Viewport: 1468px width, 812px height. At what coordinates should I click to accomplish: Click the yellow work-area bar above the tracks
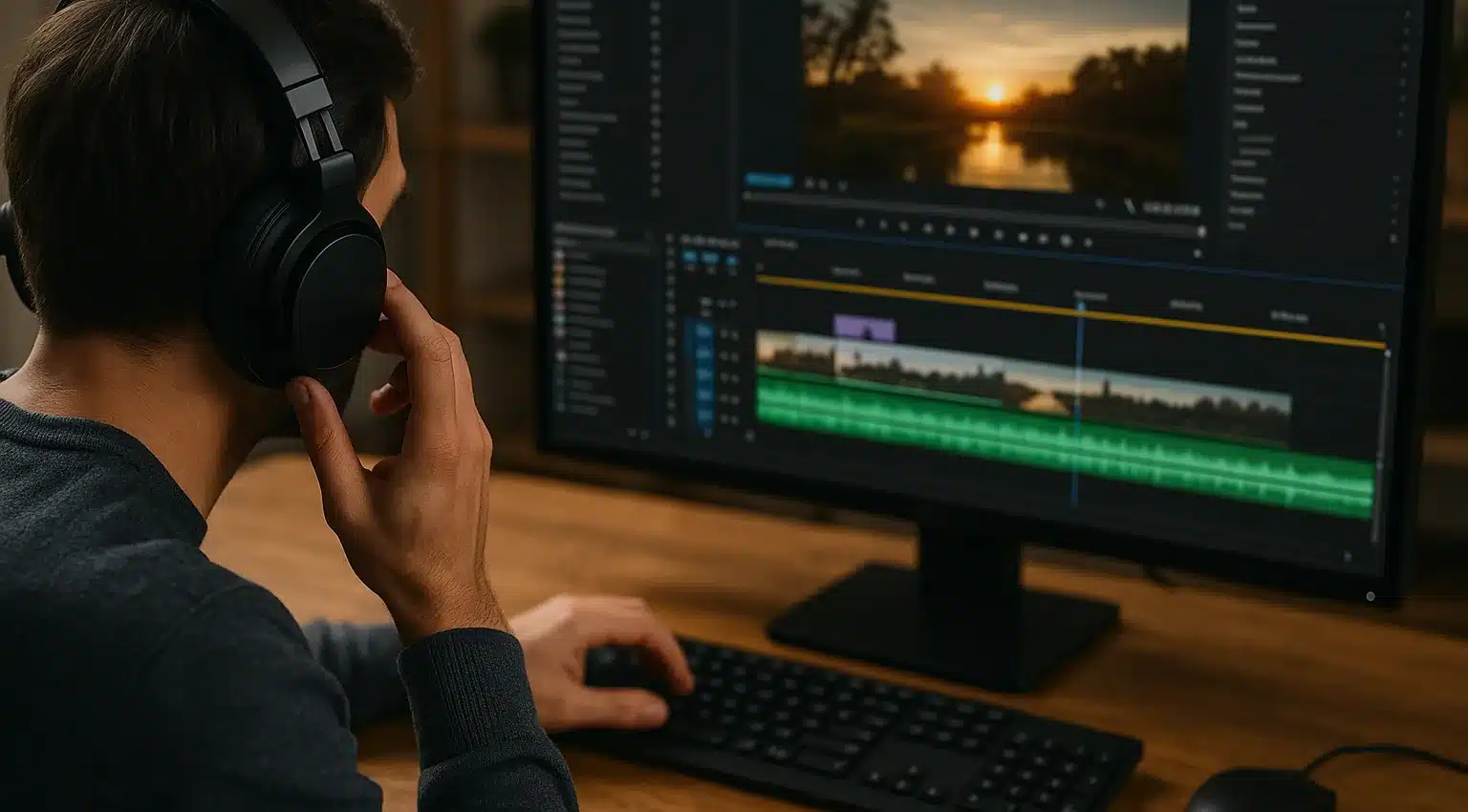[x=1070, y=311]
